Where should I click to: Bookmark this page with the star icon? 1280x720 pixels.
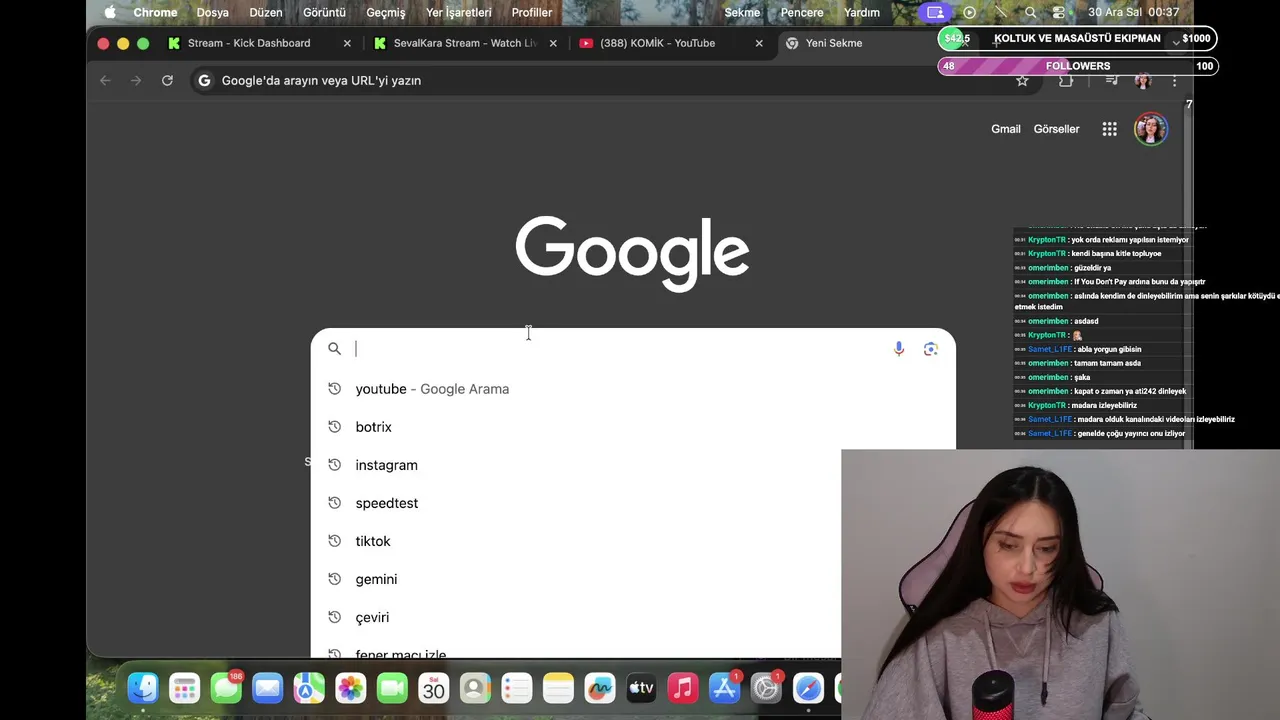point(1022,80)
